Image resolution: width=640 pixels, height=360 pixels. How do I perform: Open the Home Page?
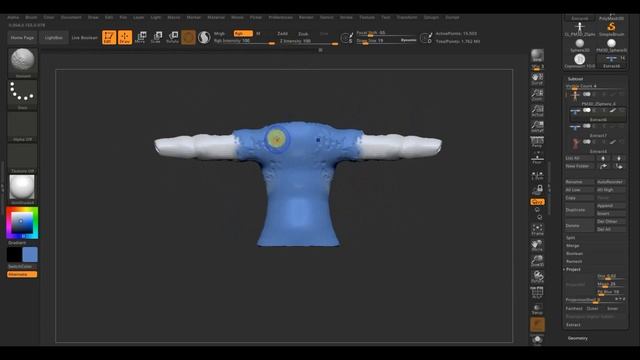tap(22, 38)
